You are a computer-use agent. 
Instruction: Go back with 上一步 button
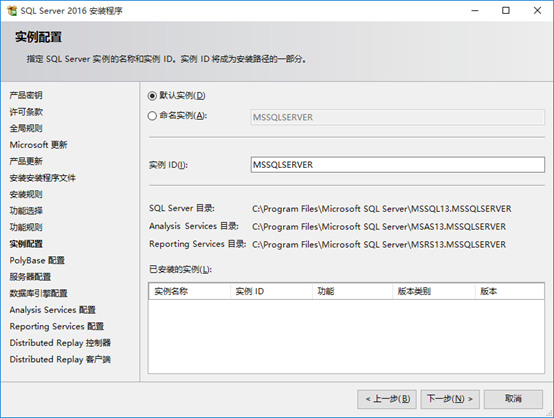point(387,399)
